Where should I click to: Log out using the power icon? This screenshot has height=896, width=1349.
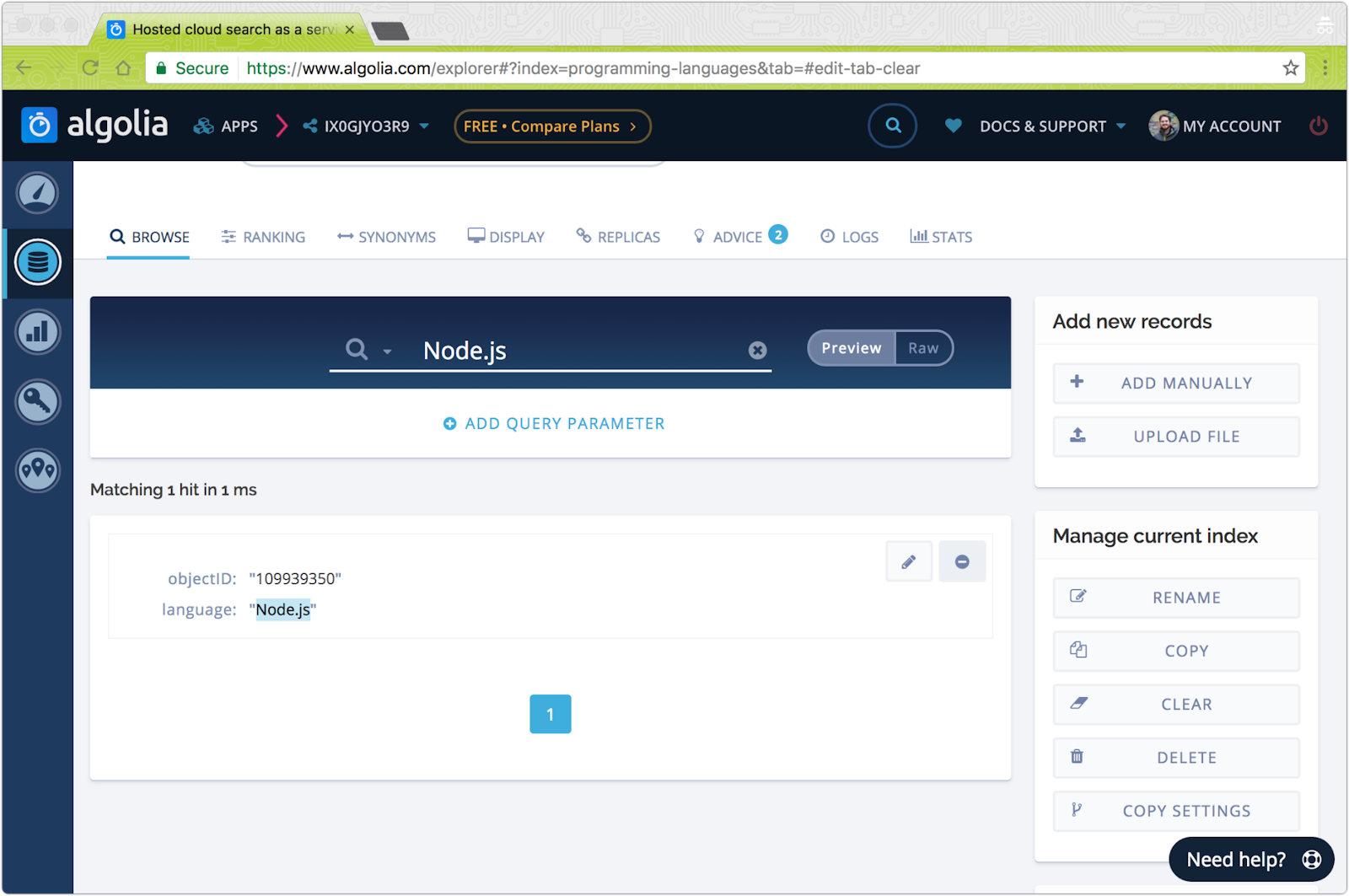[x=1318, y=126]
